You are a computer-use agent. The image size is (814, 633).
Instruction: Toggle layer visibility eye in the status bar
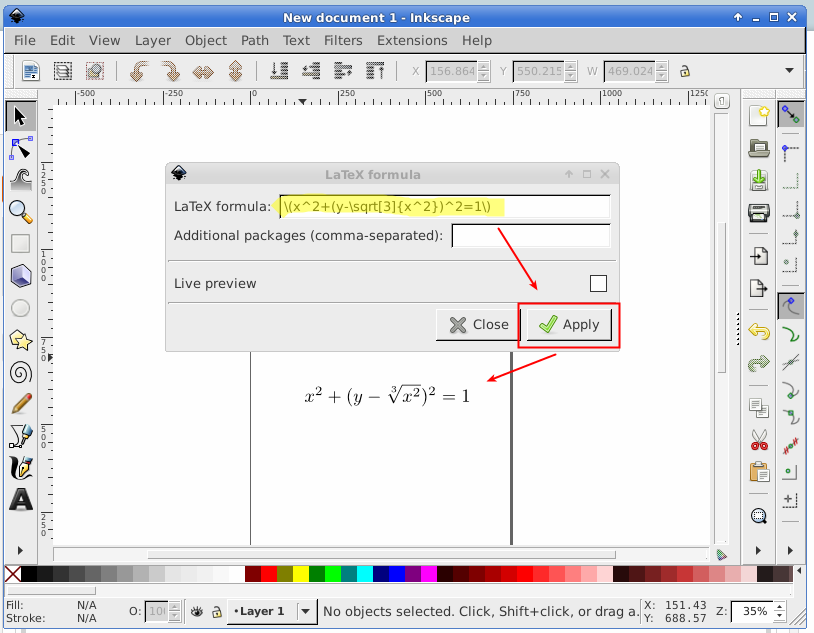197,611
